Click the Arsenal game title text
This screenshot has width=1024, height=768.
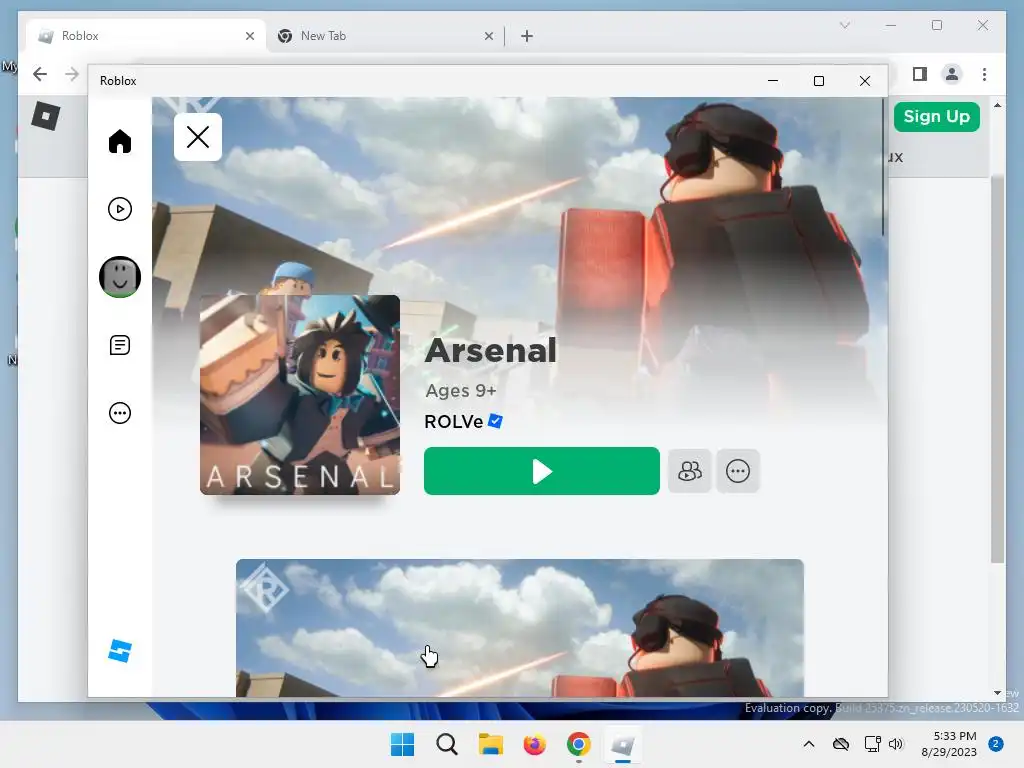point(490,350)
